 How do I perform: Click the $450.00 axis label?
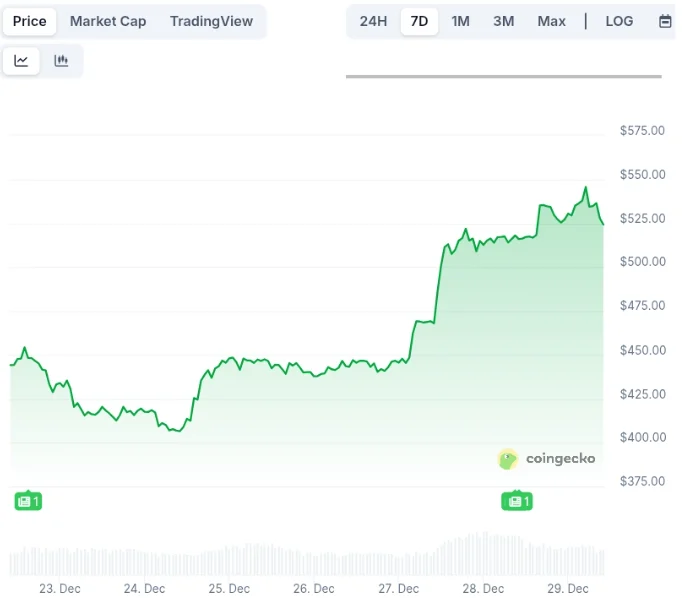coord(643,350)
